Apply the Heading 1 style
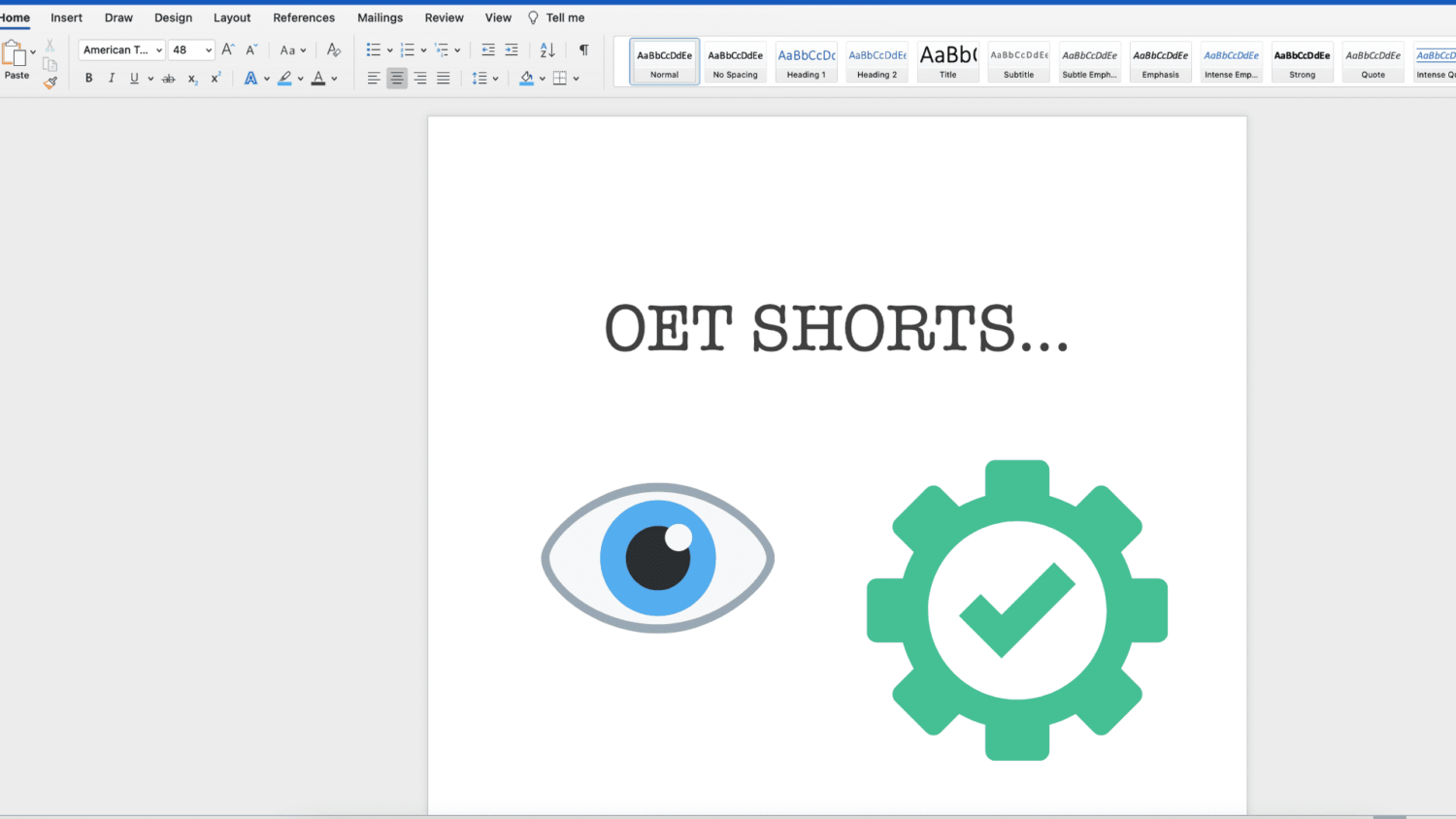 tap(807, 62)
